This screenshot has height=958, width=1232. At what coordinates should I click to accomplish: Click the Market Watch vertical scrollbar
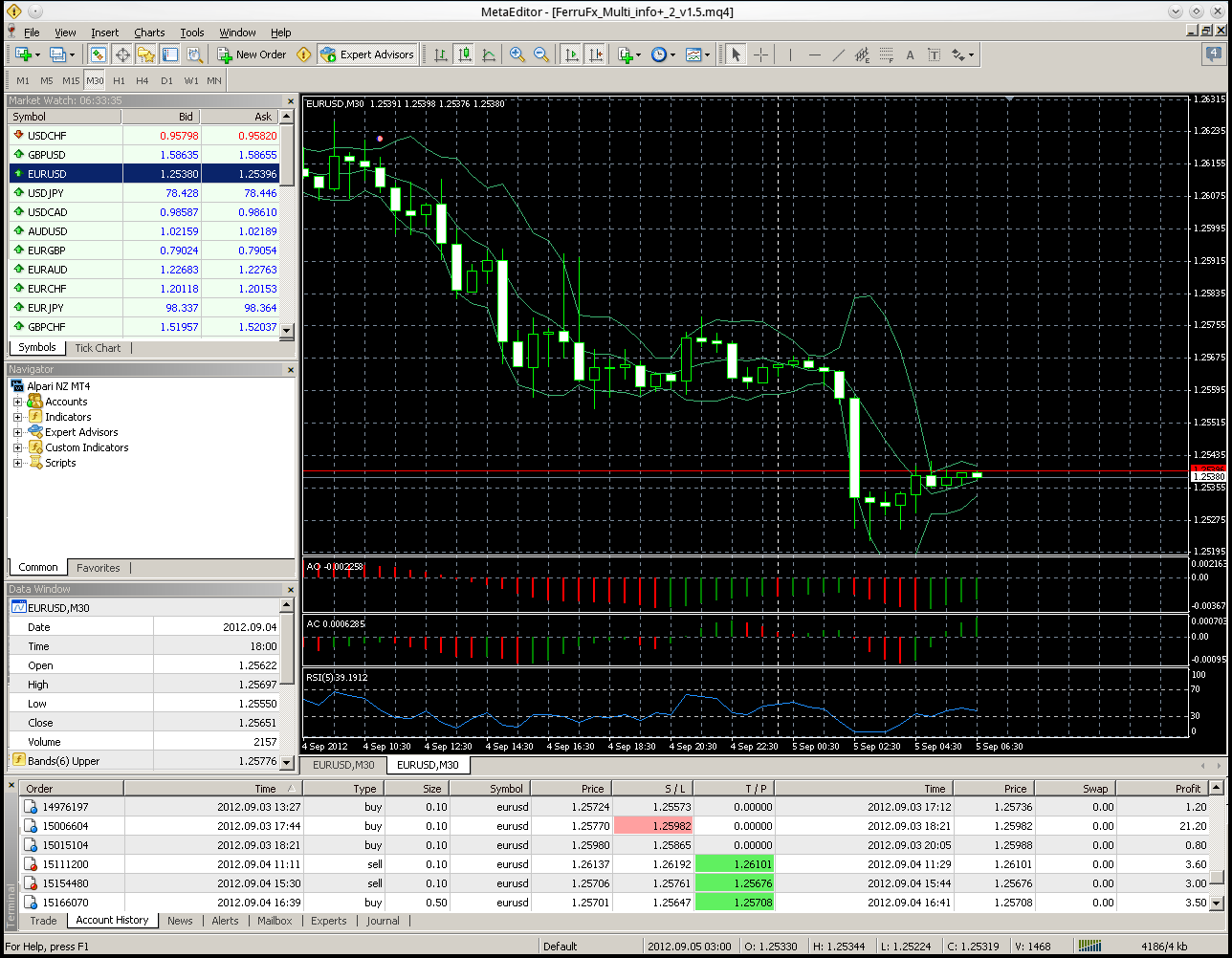point(286,225)
